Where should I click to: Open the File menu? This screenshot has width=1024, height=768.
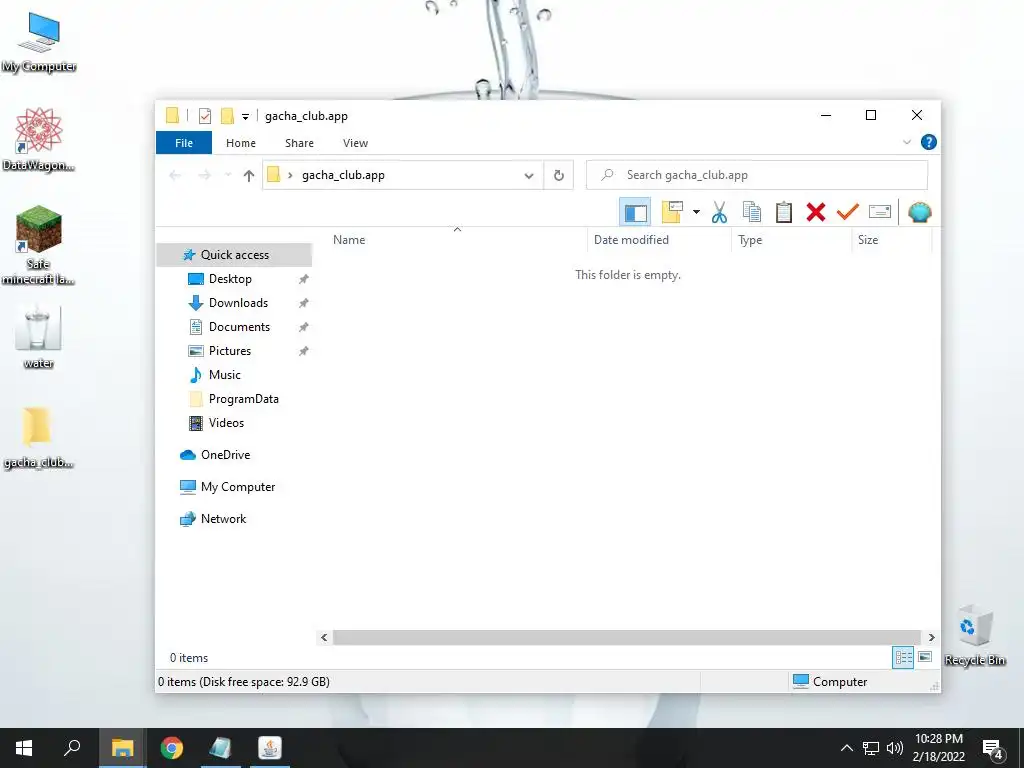184,143
